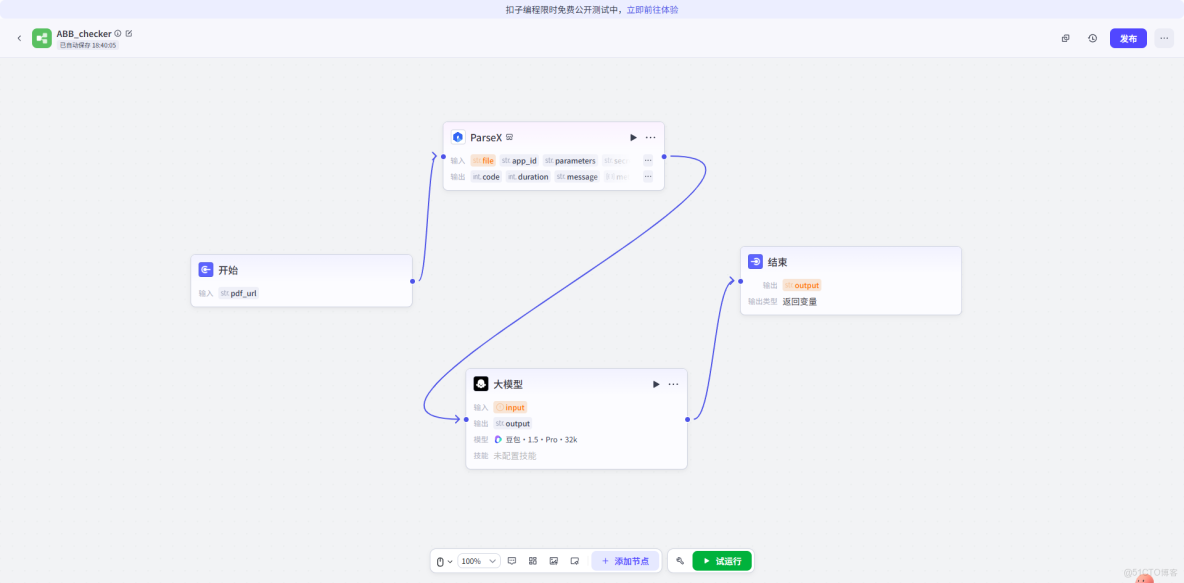Click the auto-layout icon in the bottom toolbar
This screenshot has width=1184, height=583.
click(533, 560)
